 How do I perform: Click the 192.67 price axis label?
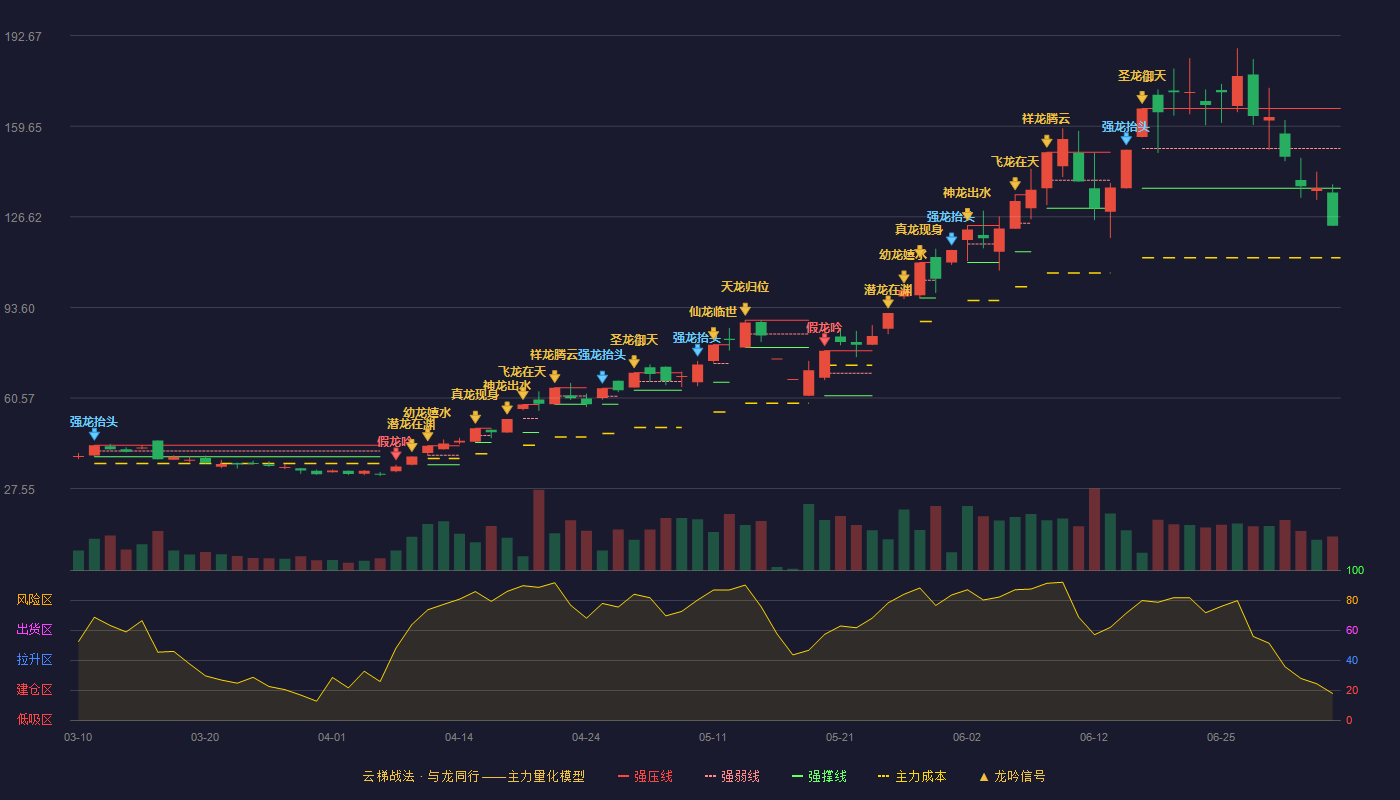click(23, 37)
